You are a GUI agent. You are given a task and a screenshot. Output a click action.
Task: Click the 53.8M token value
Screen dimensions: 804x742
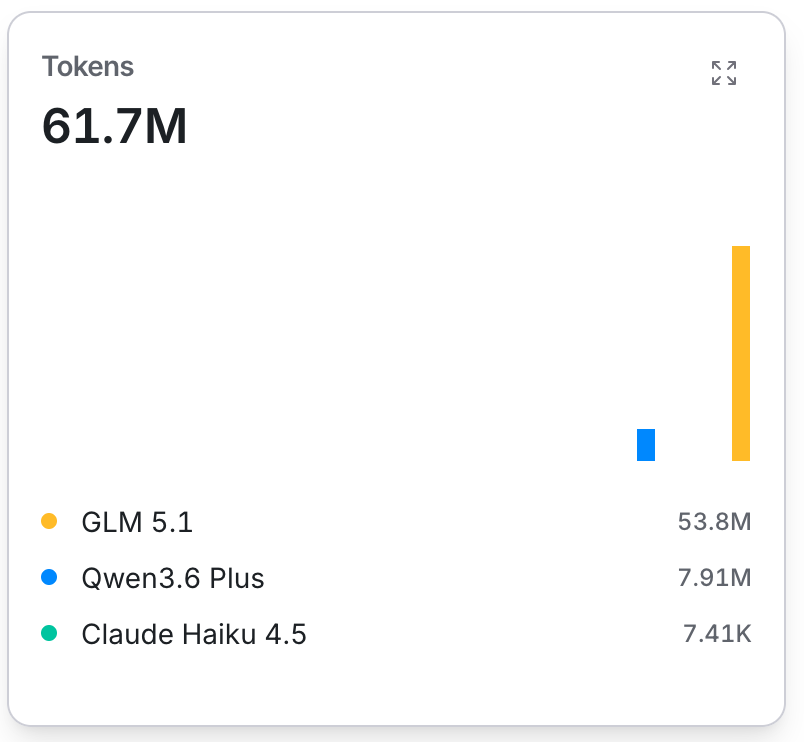714,522
